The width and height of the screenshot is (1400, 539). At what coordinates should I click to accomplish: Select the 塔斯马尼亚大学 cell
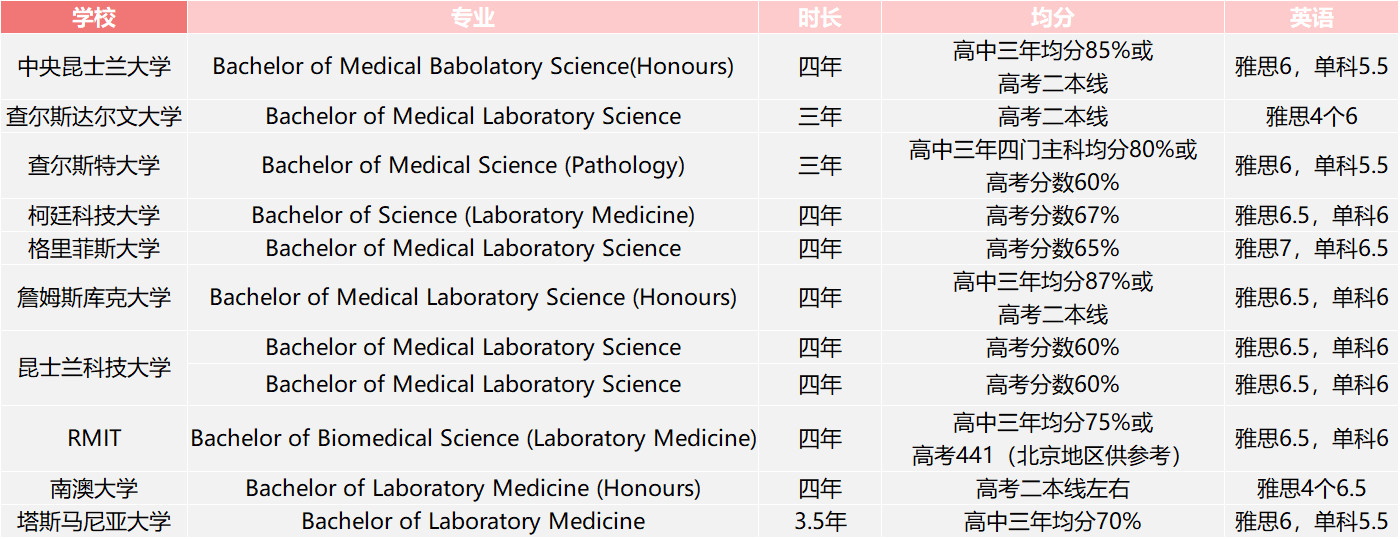(94, 521)
